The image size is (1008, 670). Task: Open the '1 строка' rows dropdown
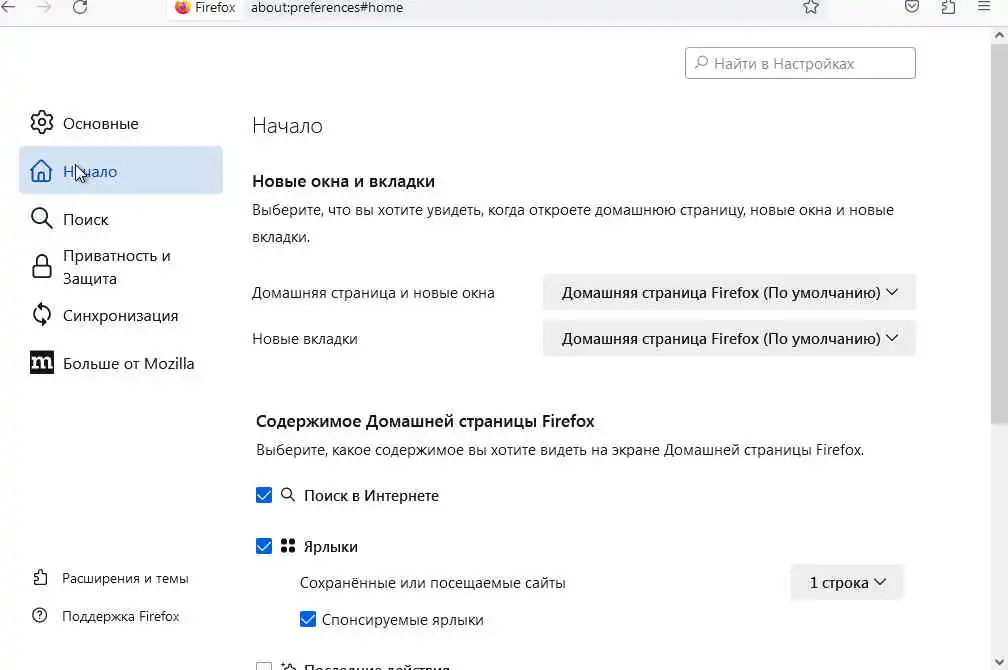[x=847, y=583]
